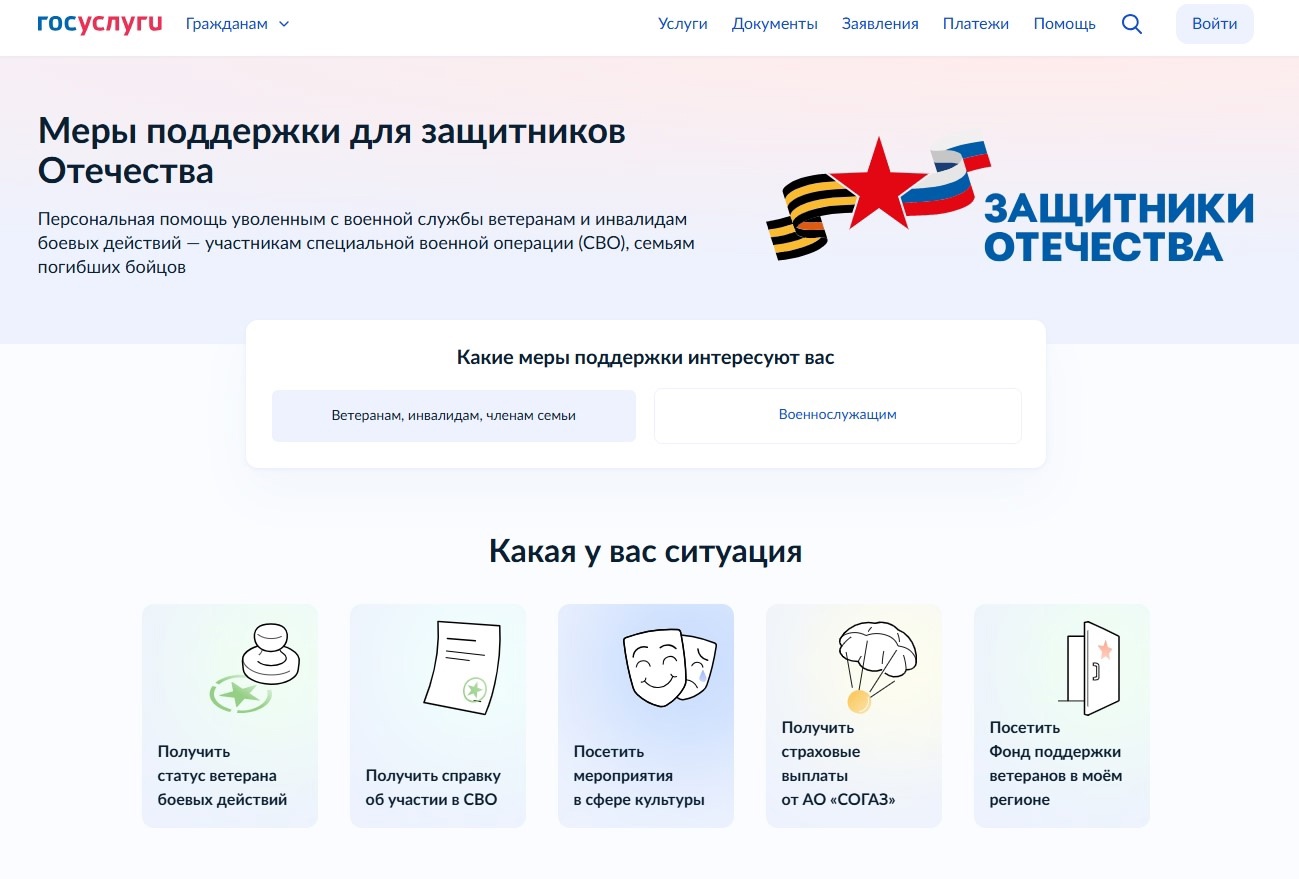Open Получить страховые выплаты от АО «СОГАЗ»
This screenshot has height=879, width=1299.
854,716
